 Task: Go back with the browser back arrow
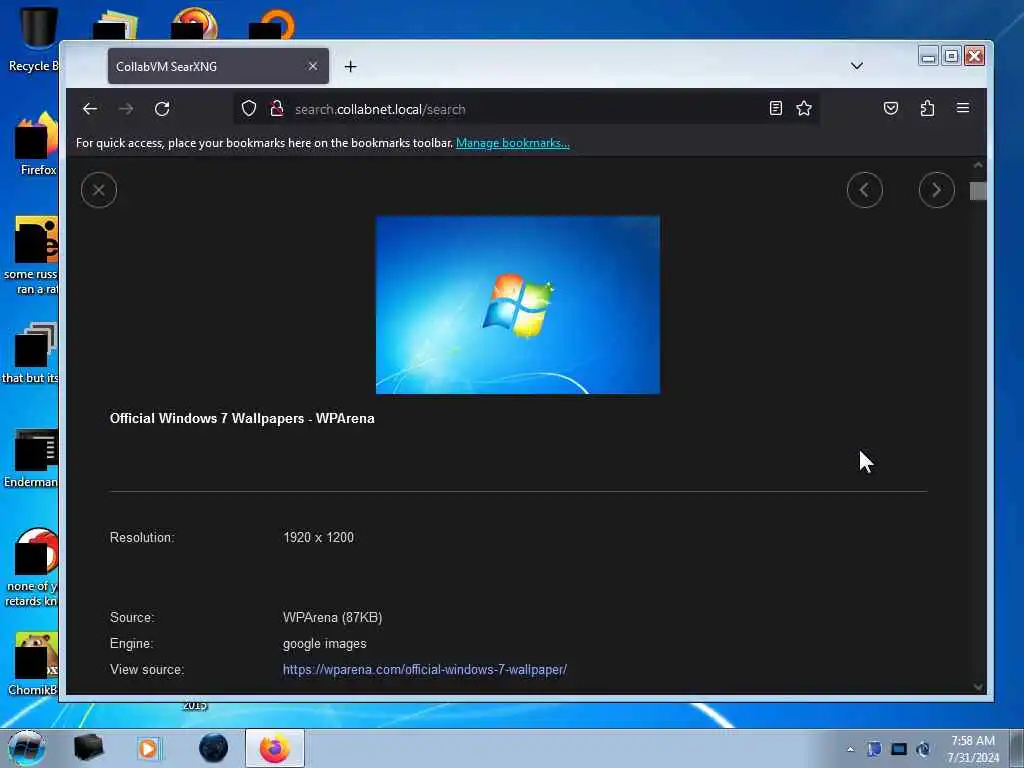tap(90, 109)
